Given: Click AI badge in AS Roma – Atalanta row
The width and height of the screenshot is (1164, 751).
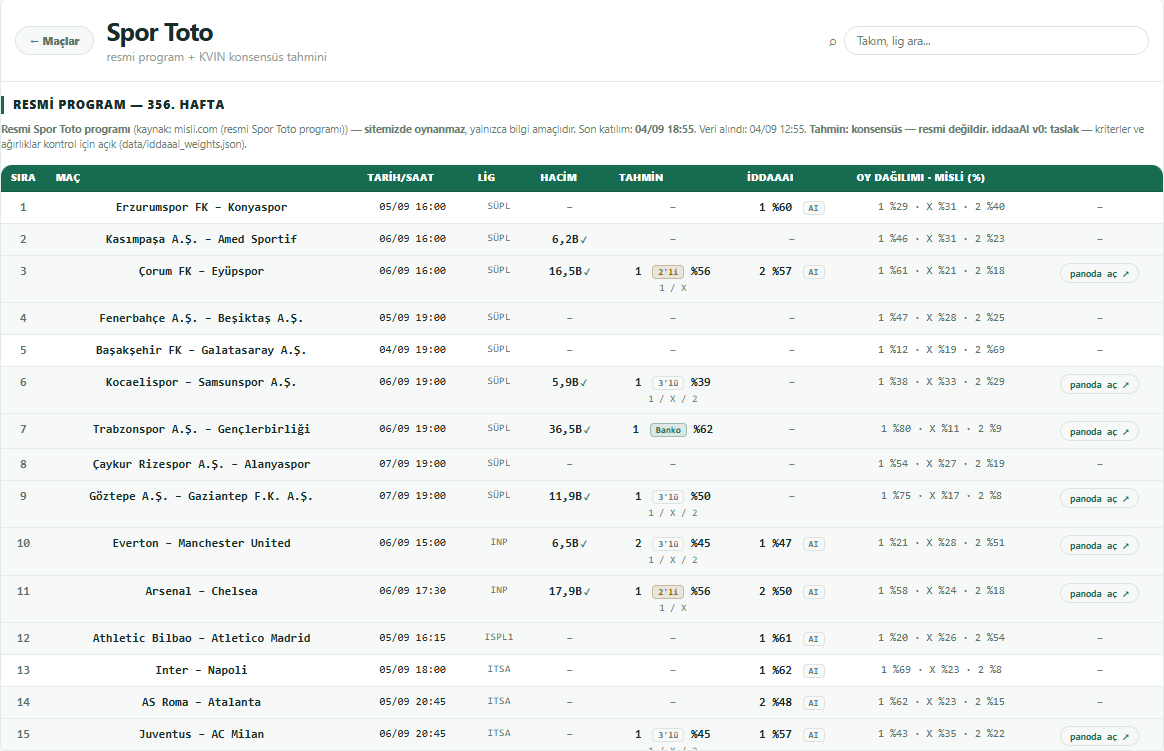Looking at the screenshot, I should [x=814, y=703].
